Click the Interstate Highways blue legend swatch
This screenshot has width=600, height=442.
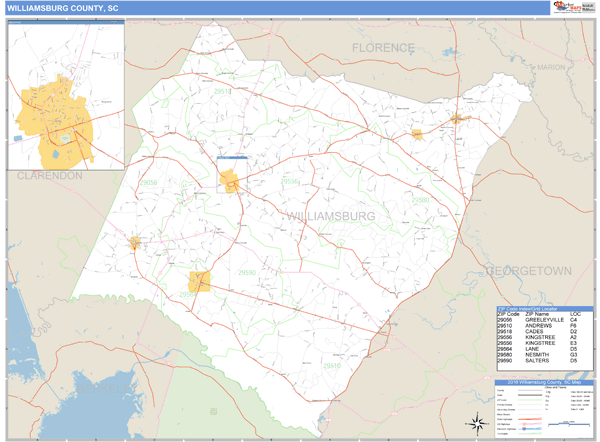tap(530, 429)
